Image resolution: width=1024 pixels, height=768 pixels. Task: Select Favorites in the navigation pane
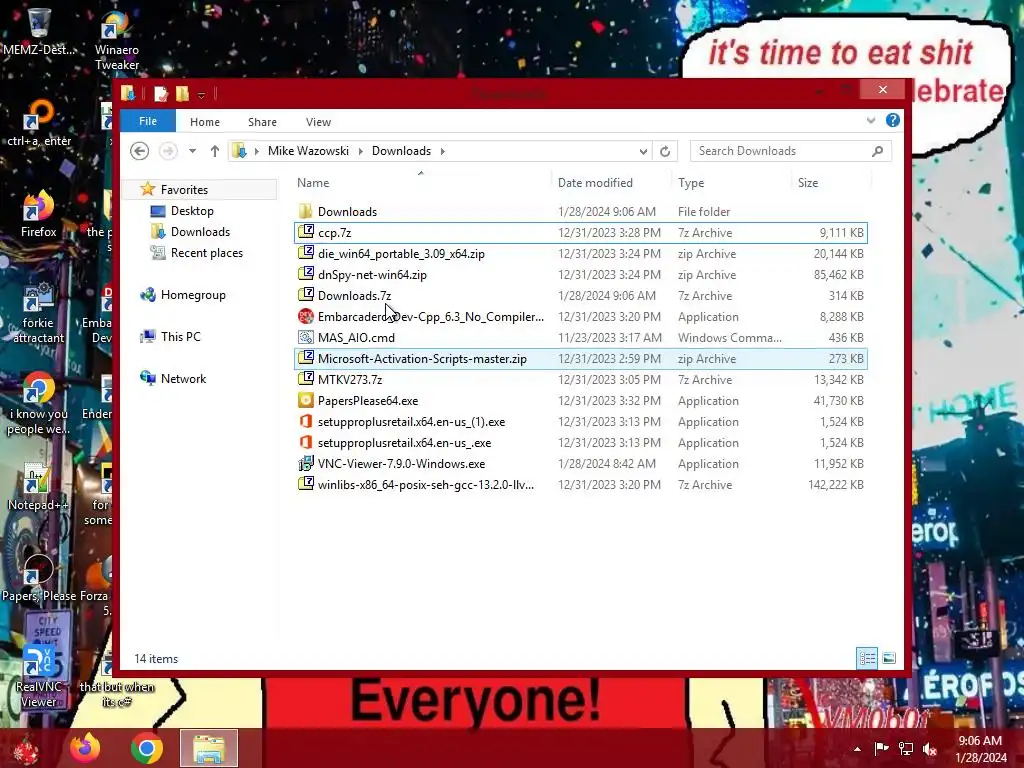coord(184,189)
